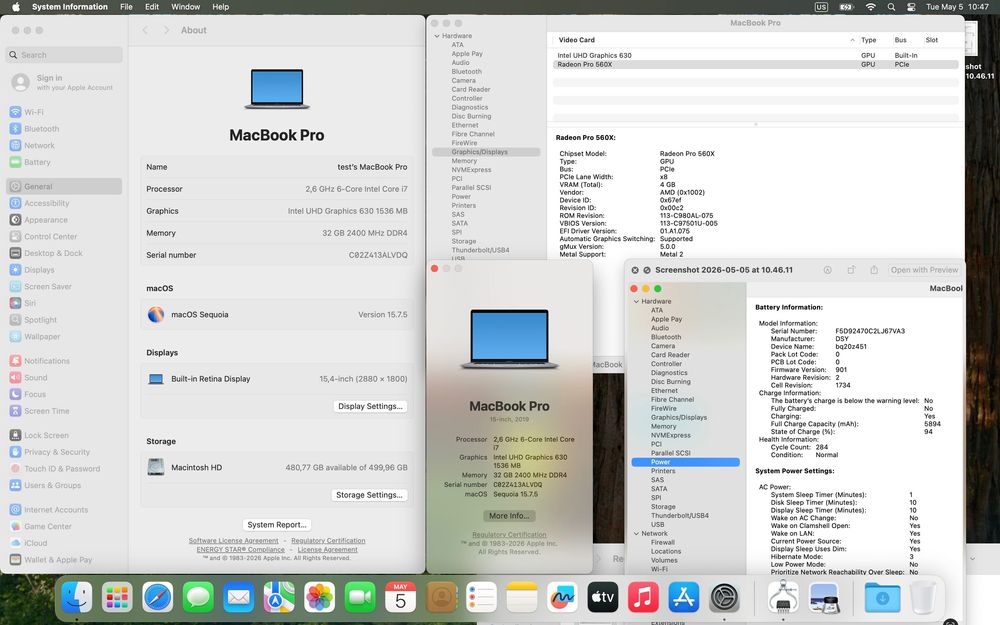Open the Window menu

point(186,7)
